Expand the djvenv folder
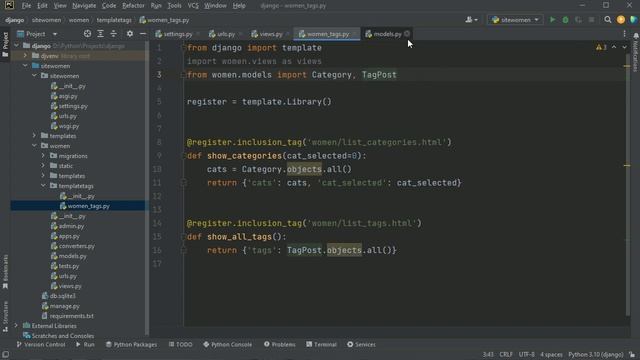Viewport: 640px width, 360px height. click(25, 56)
